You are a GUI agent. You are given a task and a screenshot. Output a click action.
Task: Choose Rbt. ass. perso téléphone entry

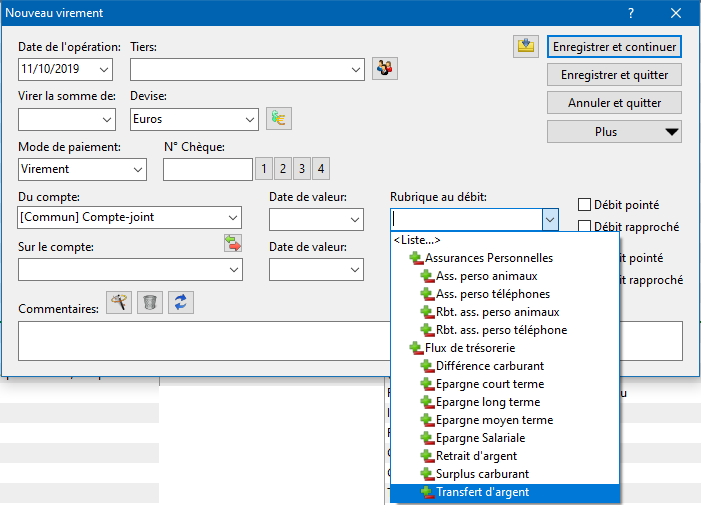coord(505,330)
